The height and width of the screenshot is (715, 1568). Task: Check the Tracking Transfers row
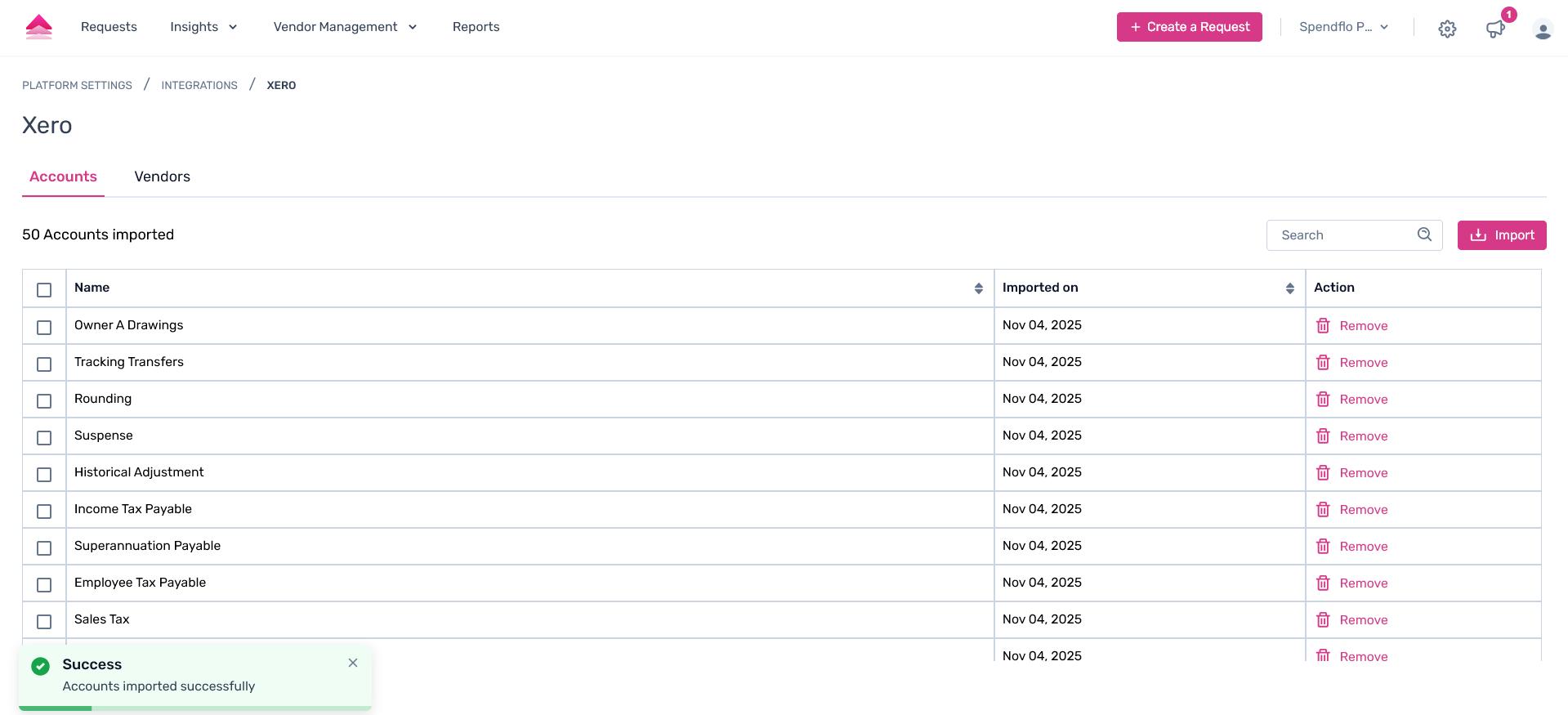pos(44,364)
